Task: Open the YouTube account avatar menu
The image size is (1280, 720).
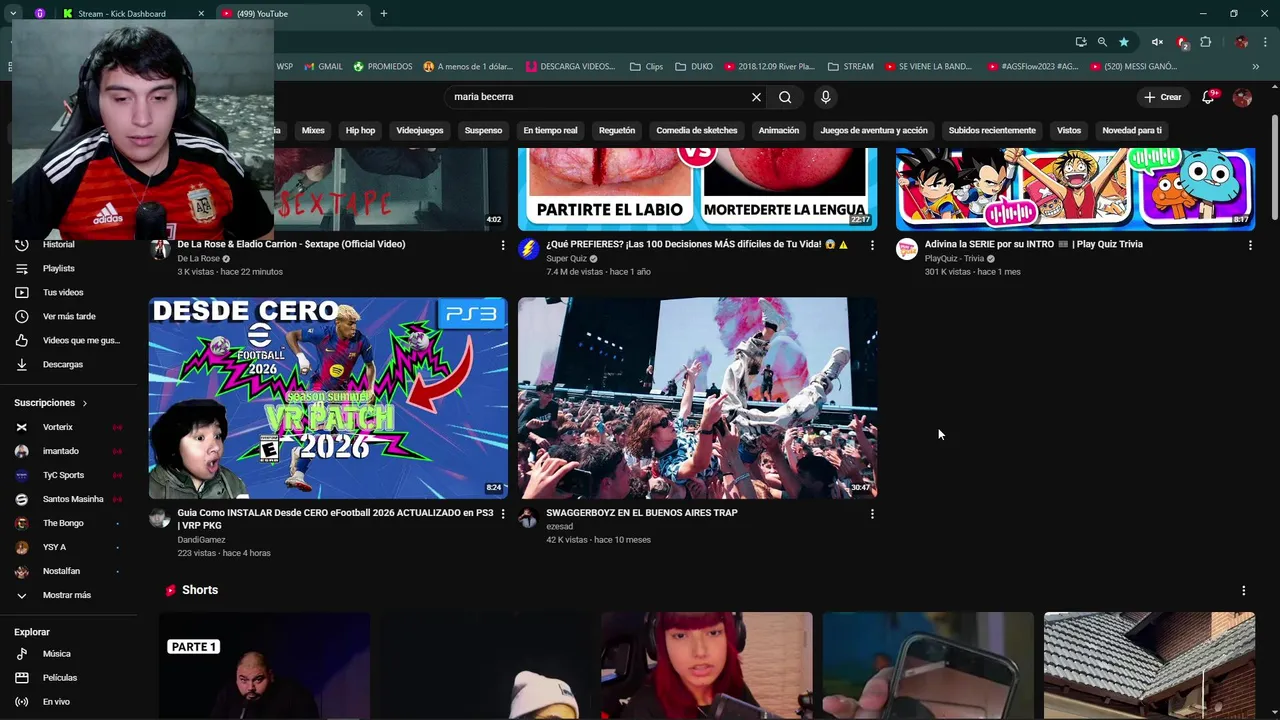Action: point(1242,97)
